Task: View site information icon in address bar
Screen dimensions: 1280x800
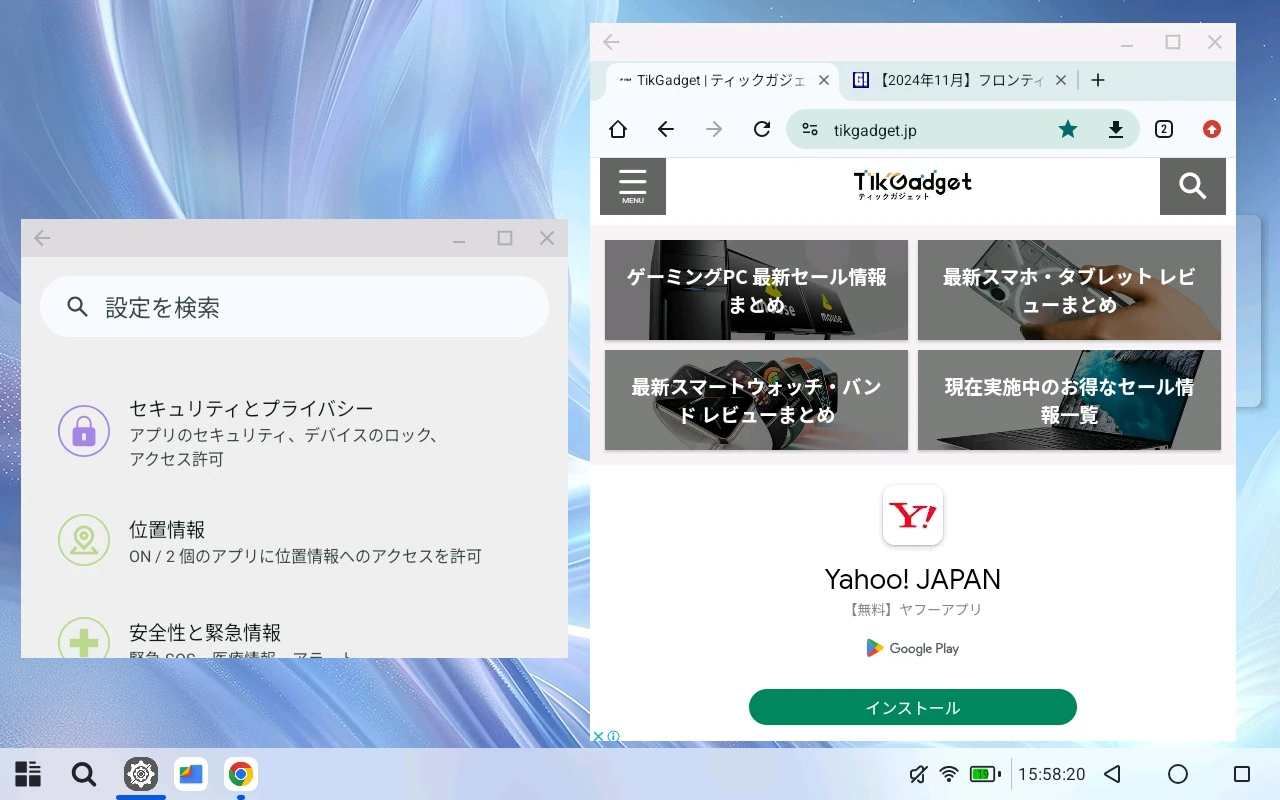Action: click(810, 129)
